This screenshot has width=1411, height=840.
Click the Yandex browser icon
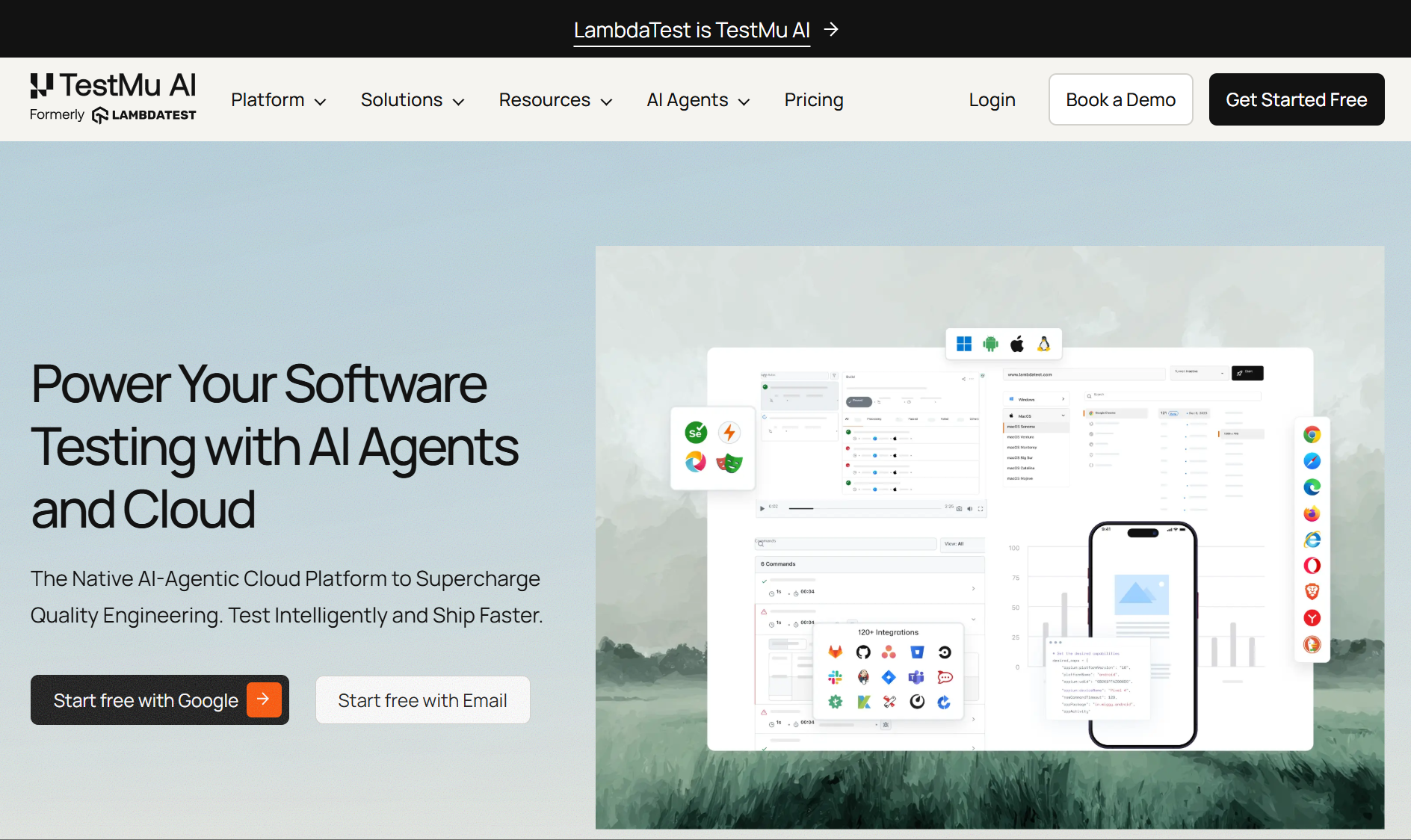[x=1312, y=618]
